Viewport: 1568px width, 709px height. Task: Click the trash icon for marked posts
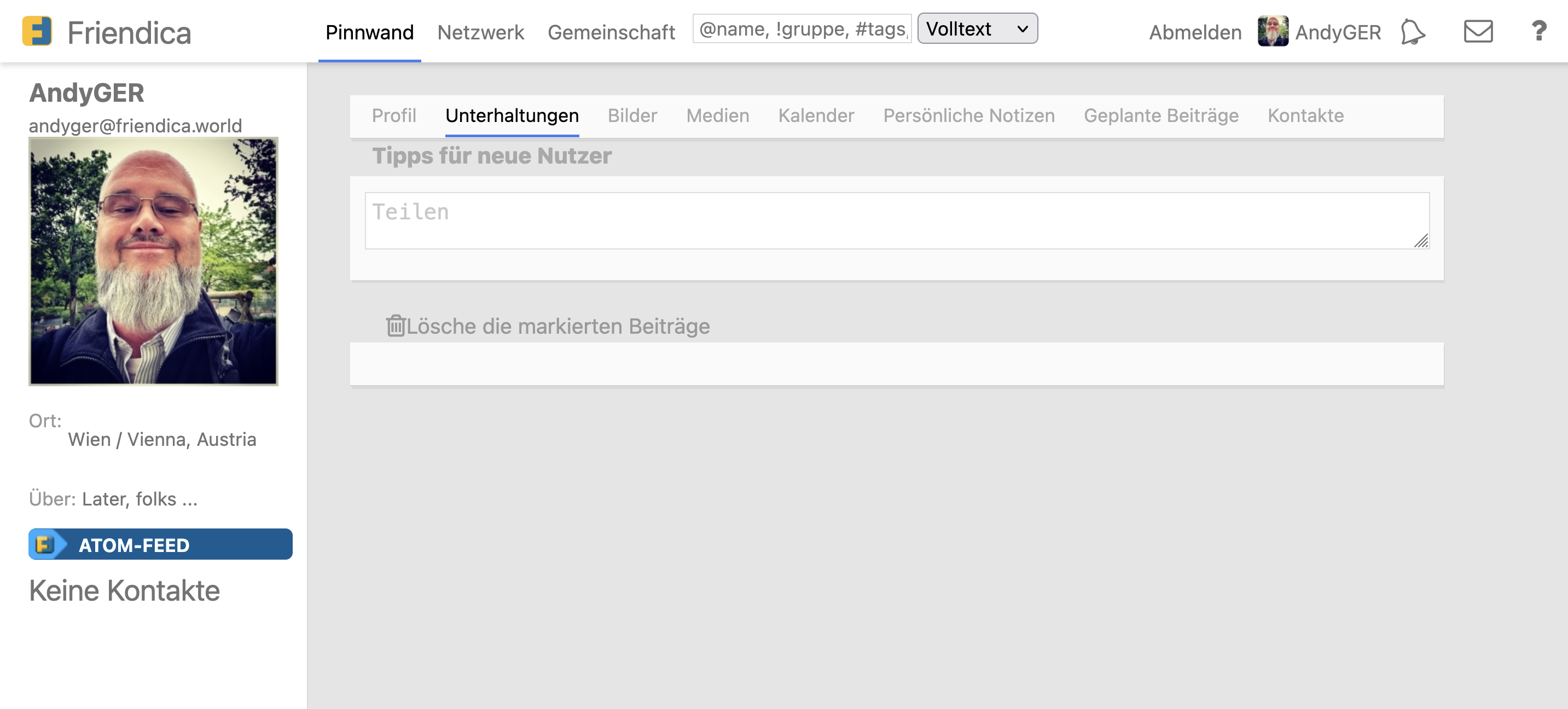click(395, 326)
